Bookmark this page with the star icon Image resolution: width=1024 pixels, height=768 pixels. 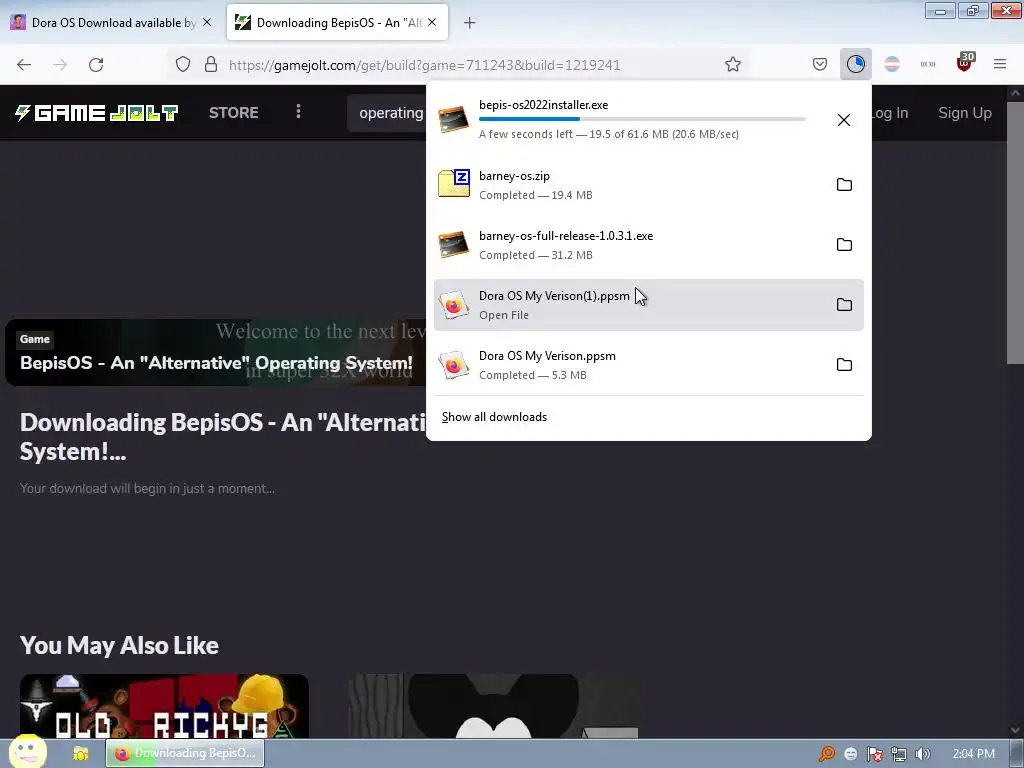(733, 64)
